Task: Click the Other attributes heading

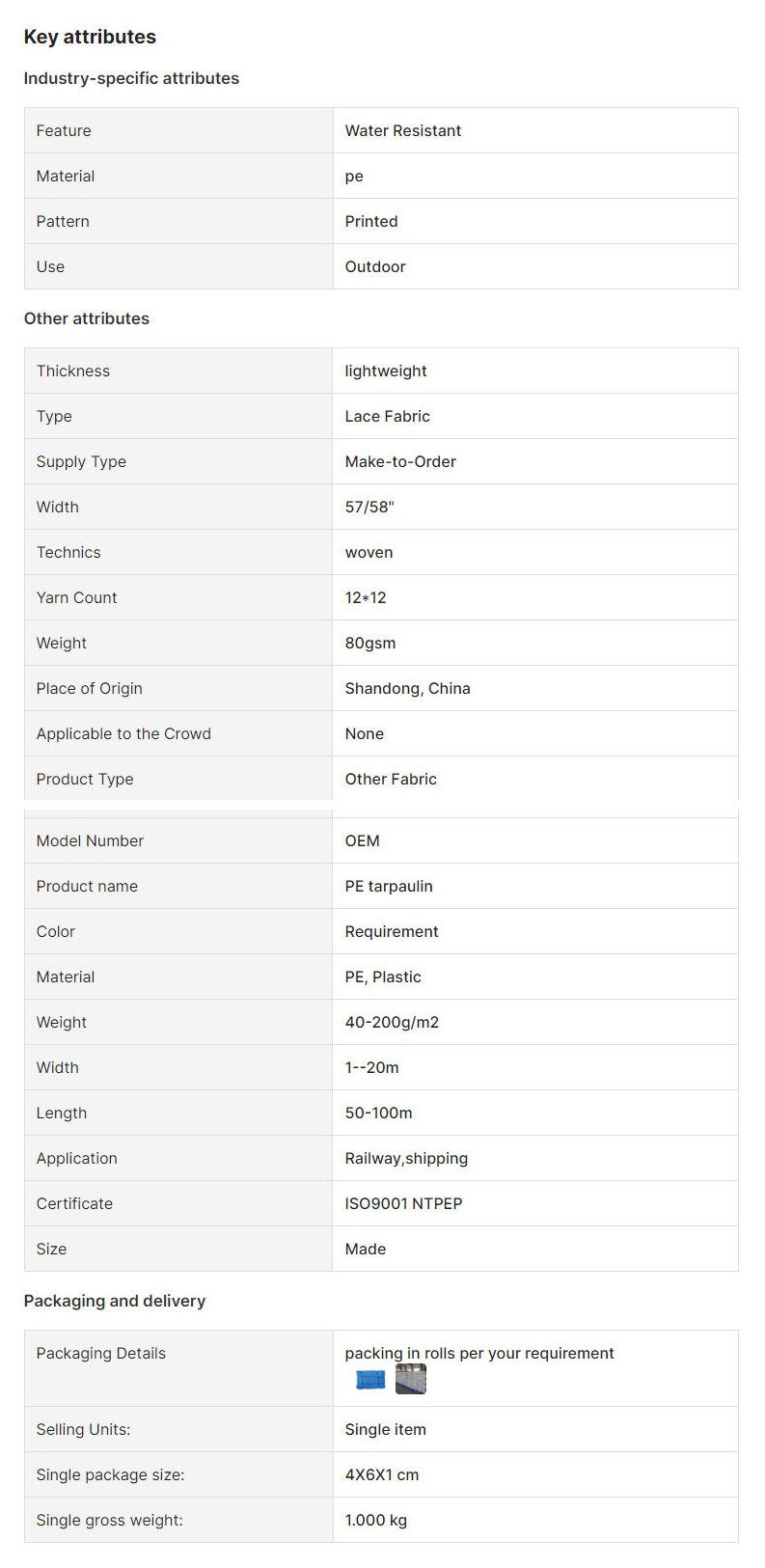Action: (87, 319)
